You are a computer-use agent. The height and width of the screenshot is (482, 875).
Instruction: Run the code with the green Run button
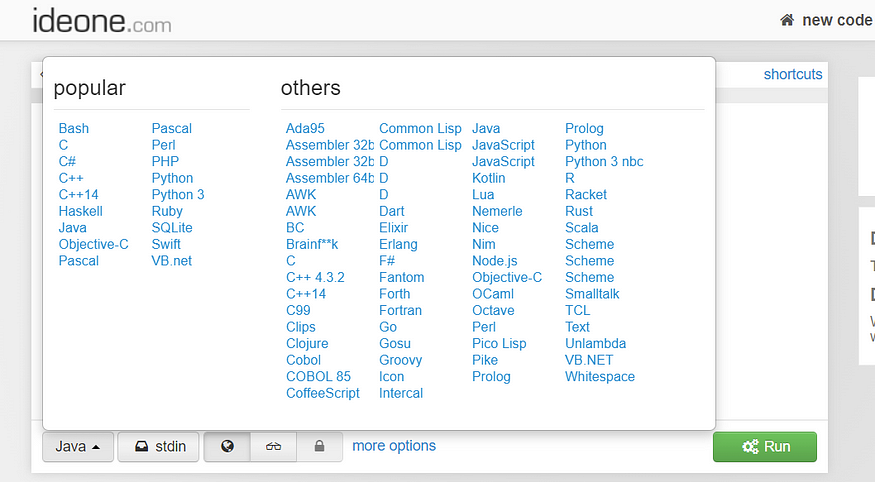pos(765,446)
